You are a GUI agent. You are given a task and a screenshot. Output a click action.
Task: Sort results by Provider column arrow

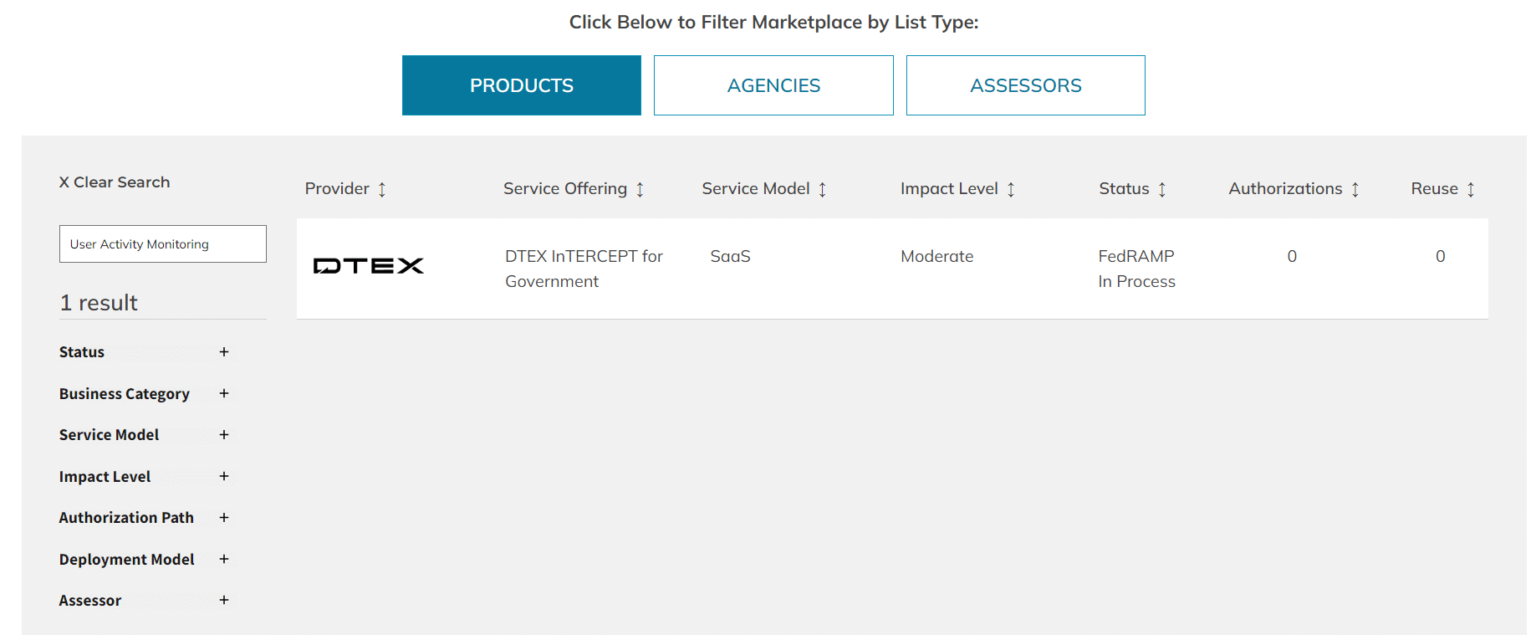point(382,189)
